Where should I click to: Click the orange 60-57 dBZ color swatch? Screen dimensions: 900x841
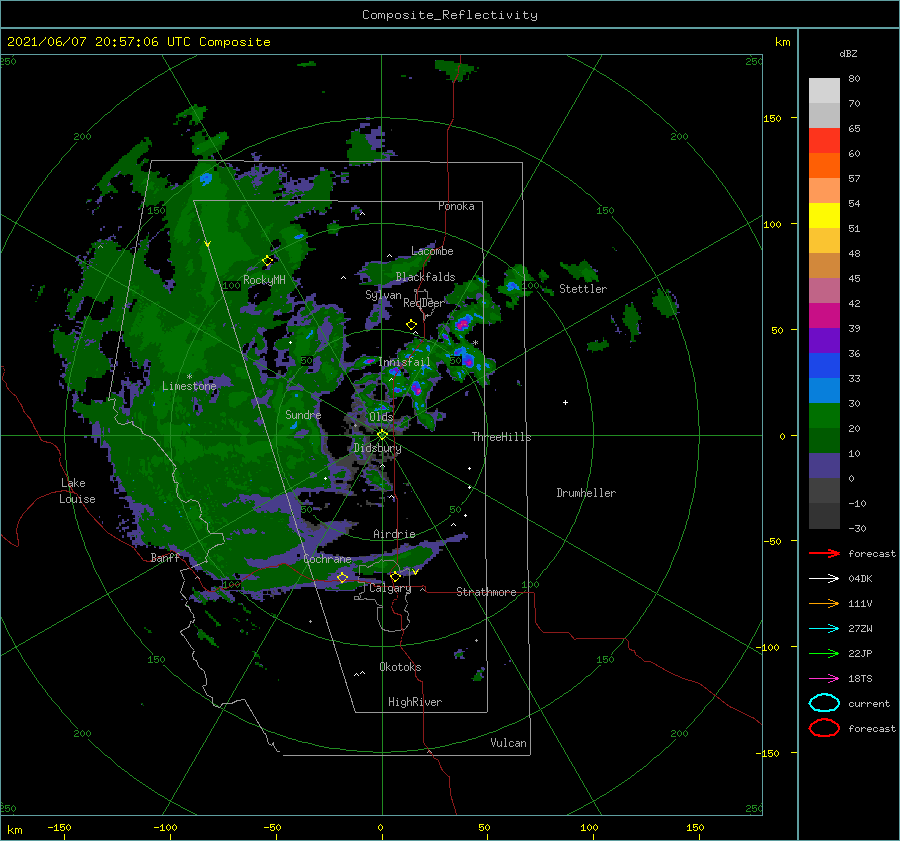click(824, 166)
